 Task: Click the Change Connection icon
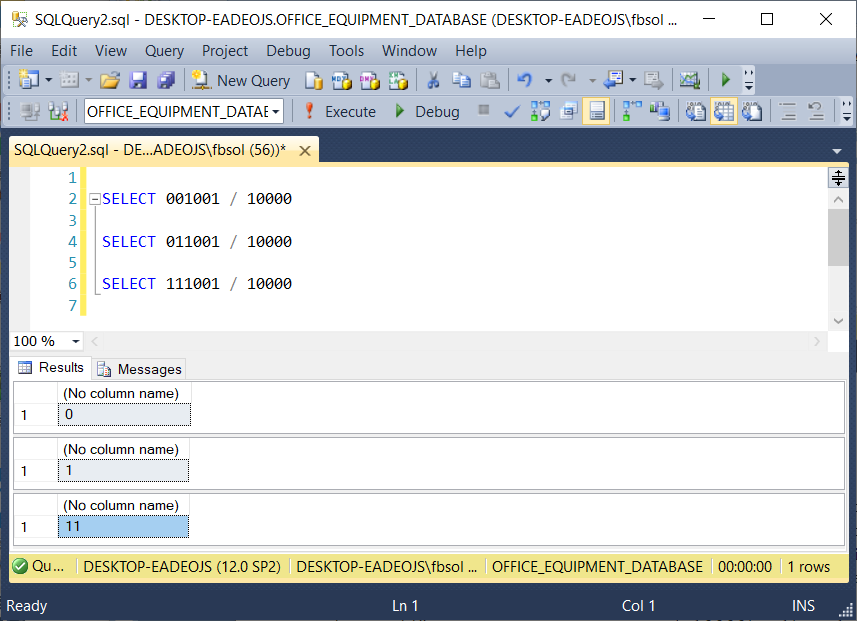pos(58,111)
